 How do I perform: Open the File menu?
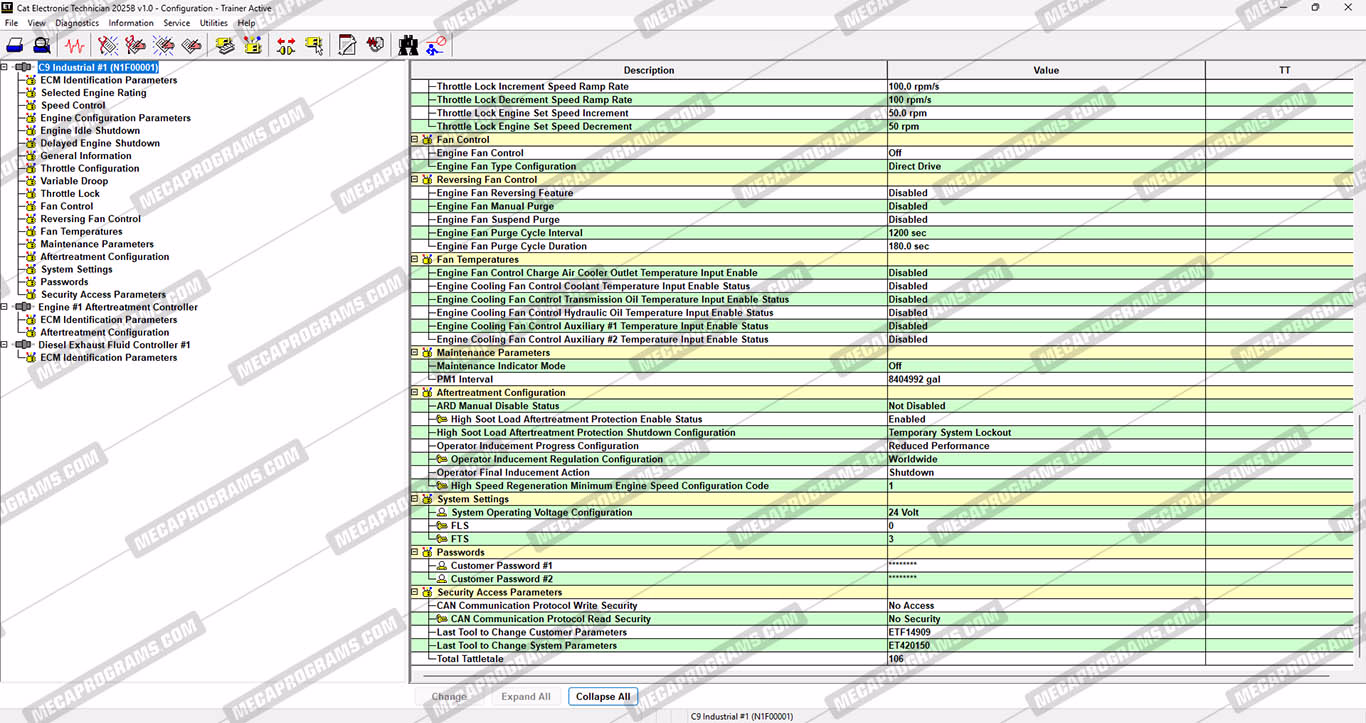12,23
